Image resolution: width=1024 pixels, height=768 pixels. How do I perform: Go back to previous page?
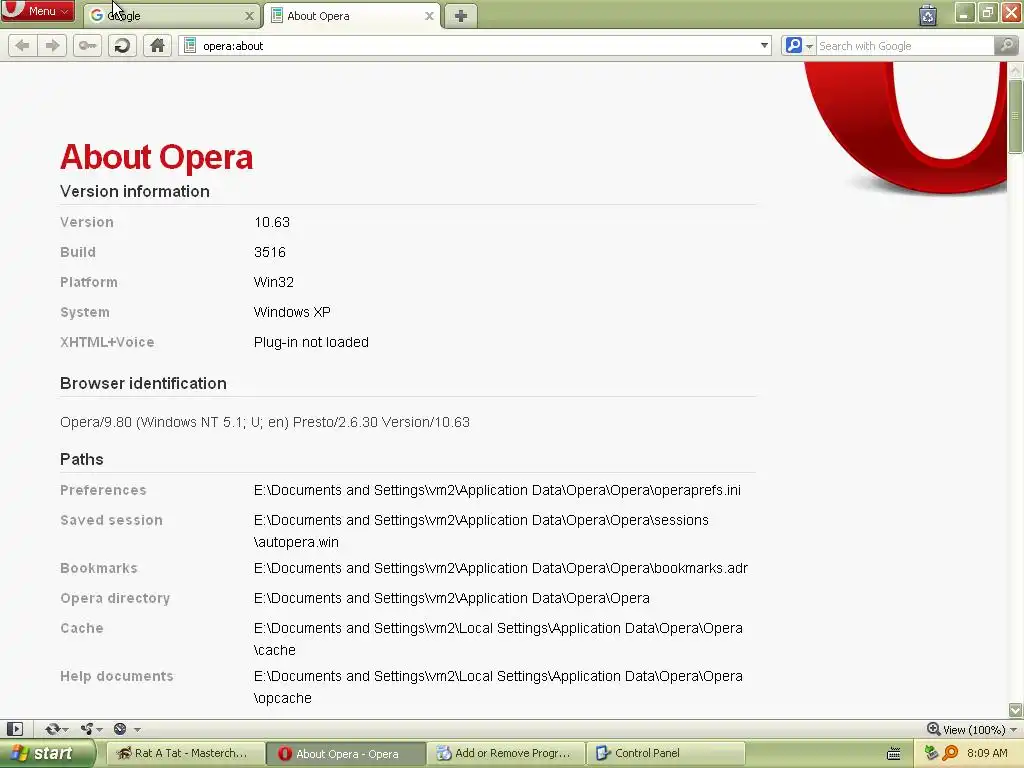pos(22,46)
